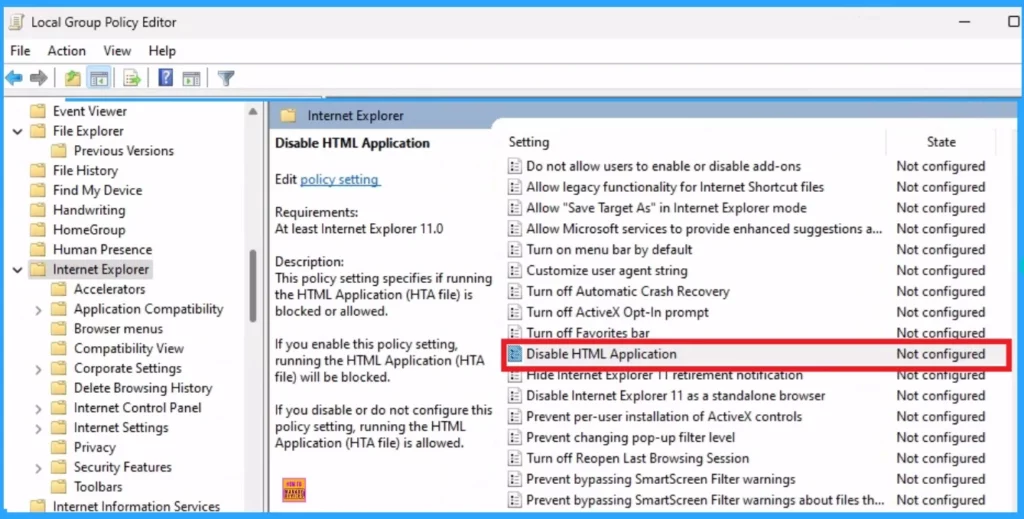Expand the Internet Control Panel node
This screenshot has width=1024, height=519.
click(39, 409)
